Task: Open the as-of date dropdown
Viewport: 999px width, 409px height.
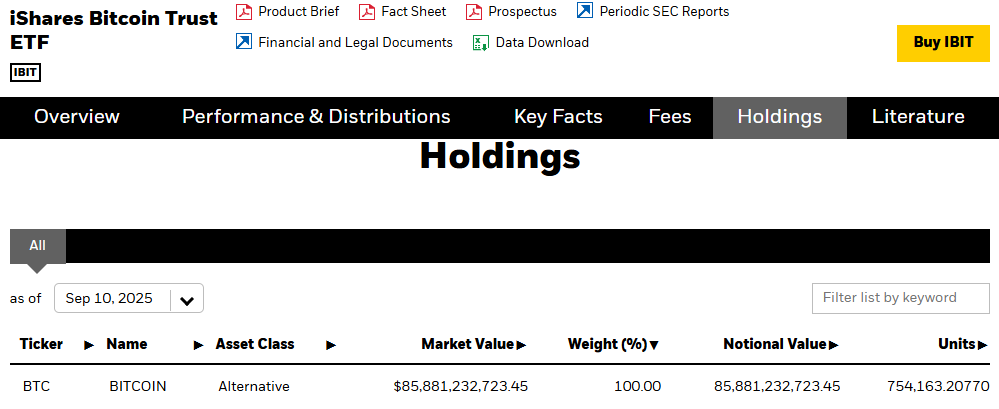Action: (x=129, y=298)
